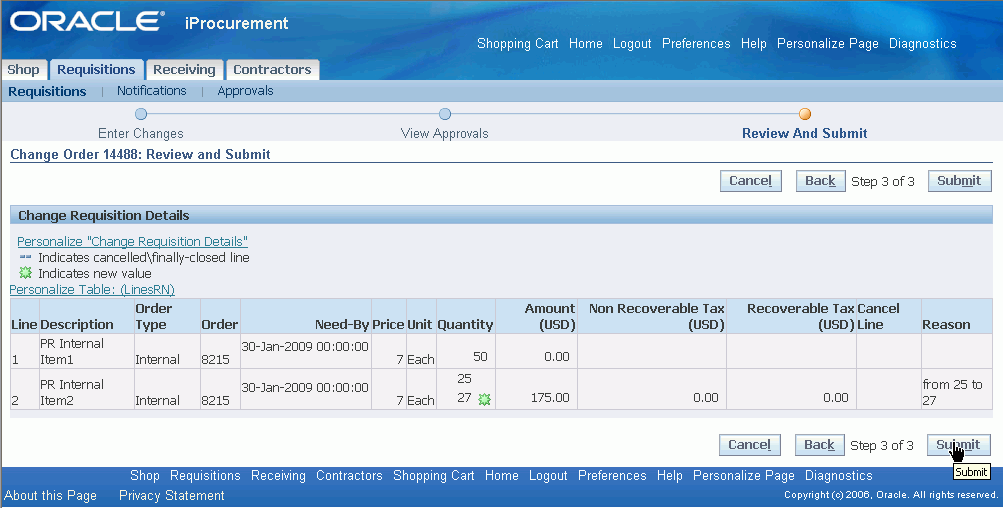This screenshot has height=508, width=1003.
Task: Click the top Submit button
Action: [959, 181]
